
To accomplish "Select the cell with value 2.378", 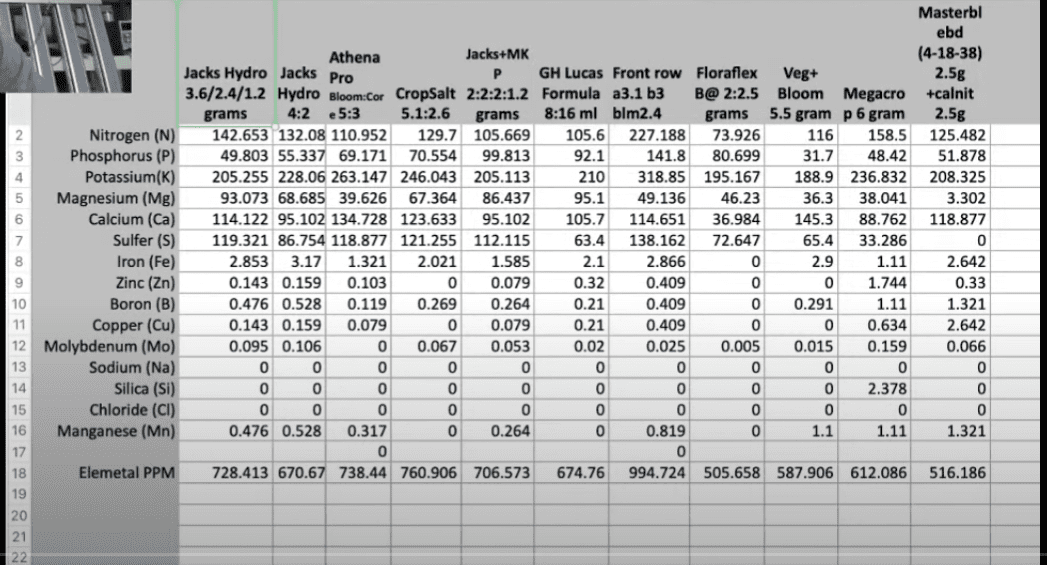I will [x=873, y=389].
